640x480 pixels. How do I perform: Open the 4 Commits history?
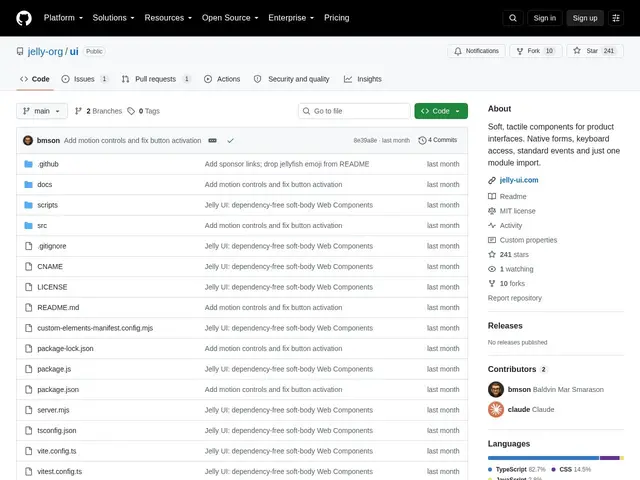pos(438,140)
